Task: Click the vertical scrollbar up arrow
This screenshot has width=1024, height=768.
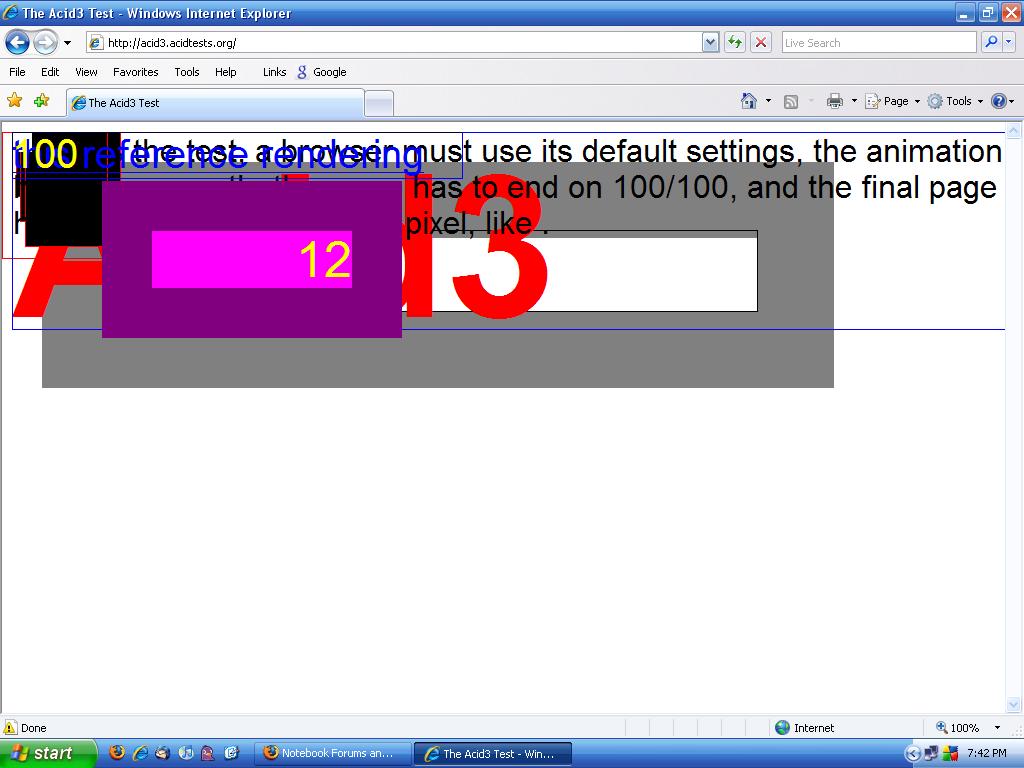Action: (1014, 131)
